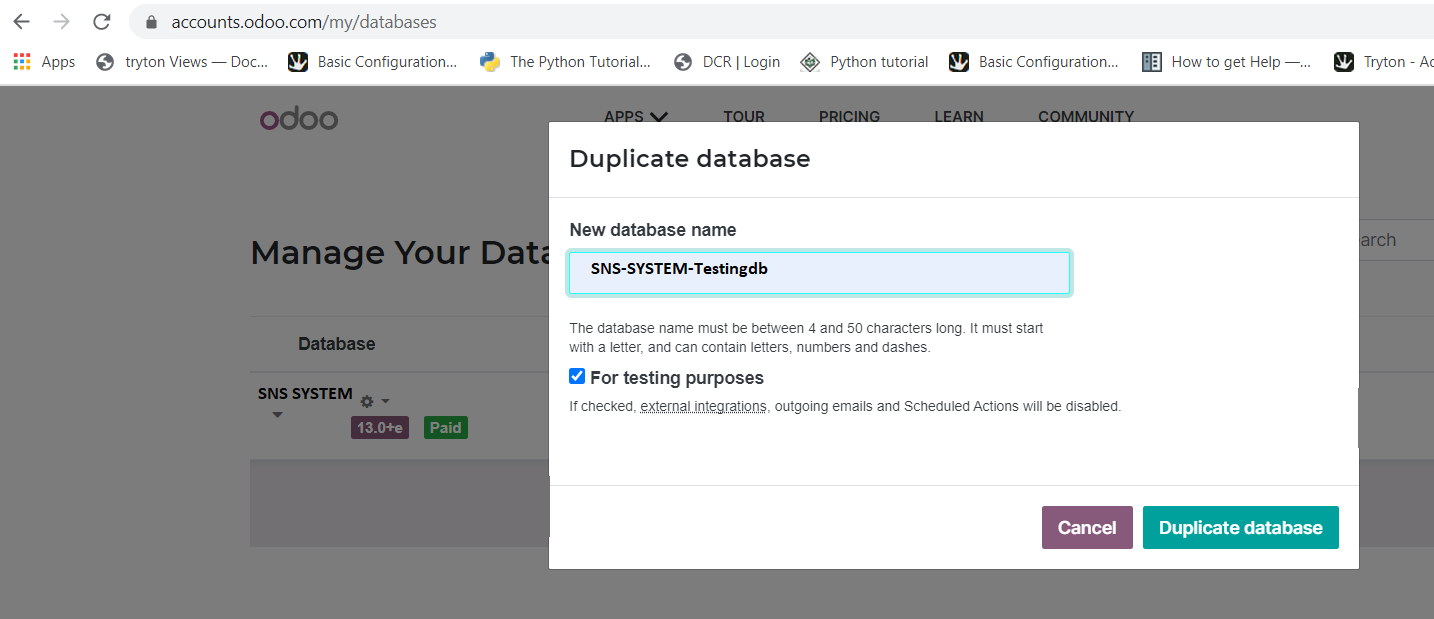Reload the page with refresh icon
The image size is (1434, 619).
coord(101,21)
